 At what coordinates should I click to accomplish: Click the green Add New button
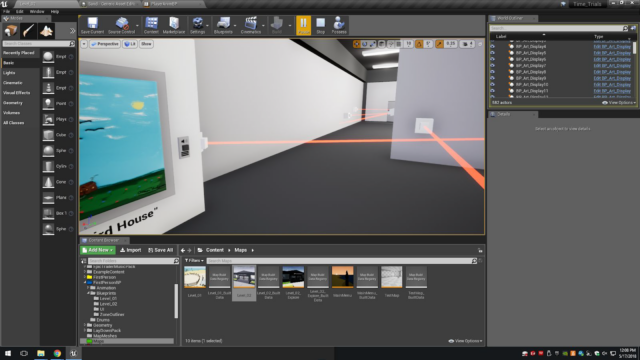click(x=98, y=250)
